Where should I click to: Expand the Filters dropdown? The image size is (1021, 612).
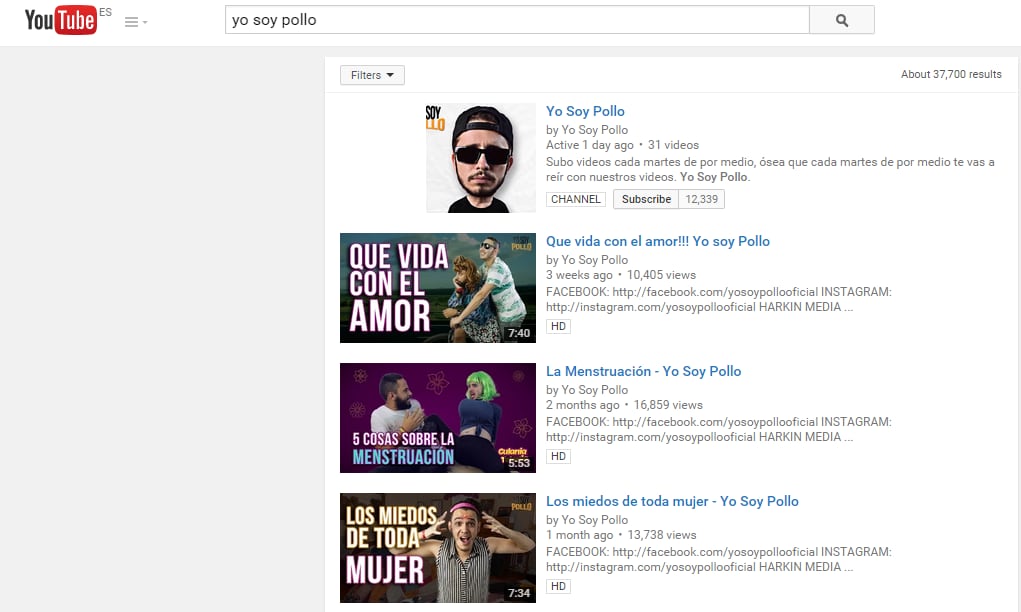372,75
